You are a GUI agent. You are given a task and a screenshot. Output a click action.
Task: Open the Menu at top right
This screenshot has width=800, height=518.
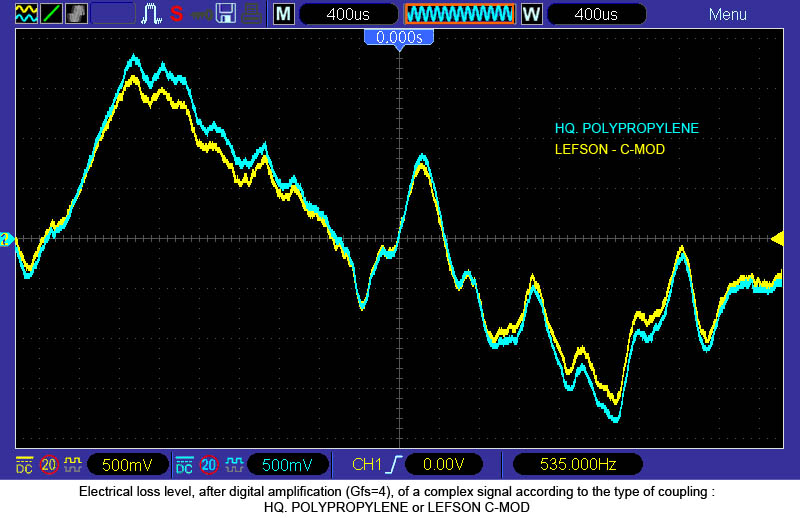click(x=727, y=14)
